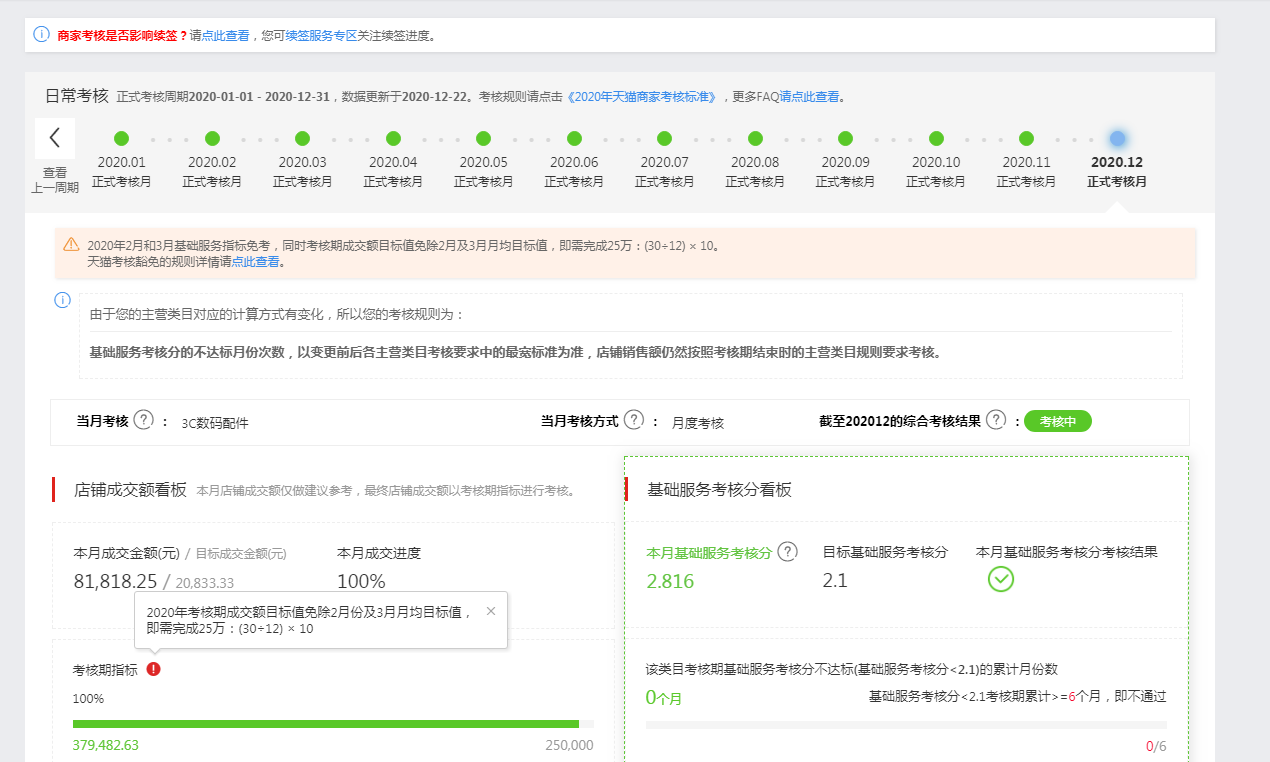Select the 2020.11 assessment month marker

1027,139
